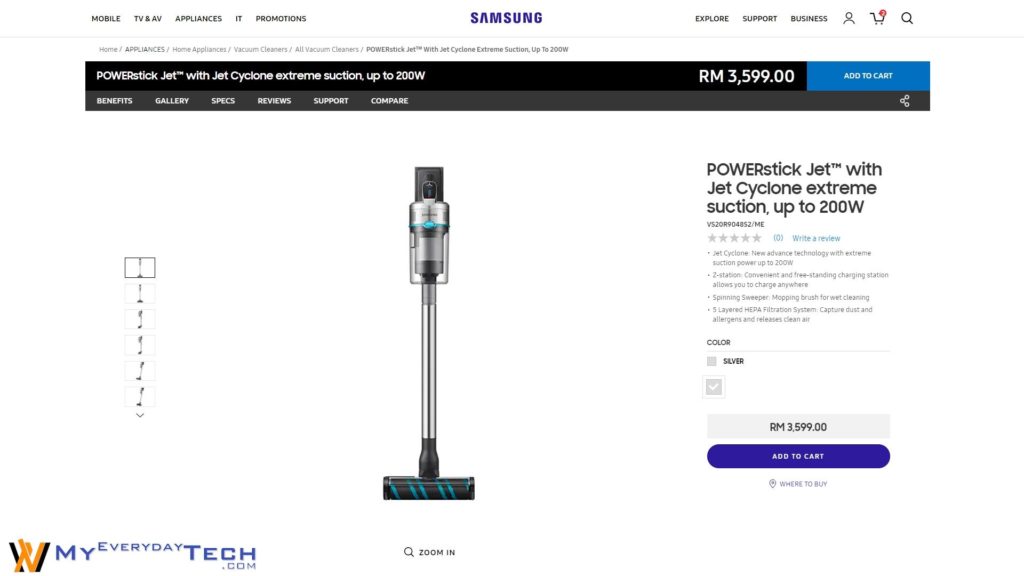Expand more thumbnails with down chevron
Viewport: 1024px width, 576px height.
(140, 415)
